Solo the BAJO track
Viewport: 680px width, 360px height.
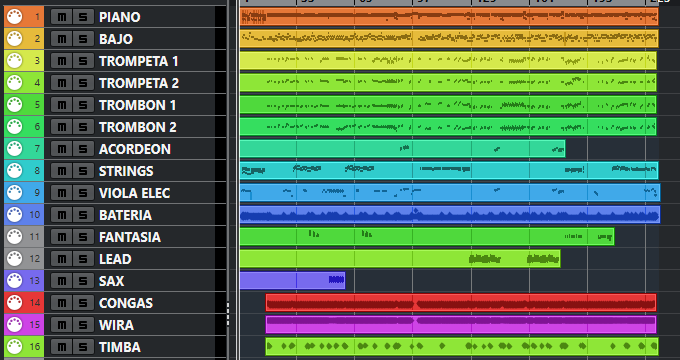click(83, 39)
